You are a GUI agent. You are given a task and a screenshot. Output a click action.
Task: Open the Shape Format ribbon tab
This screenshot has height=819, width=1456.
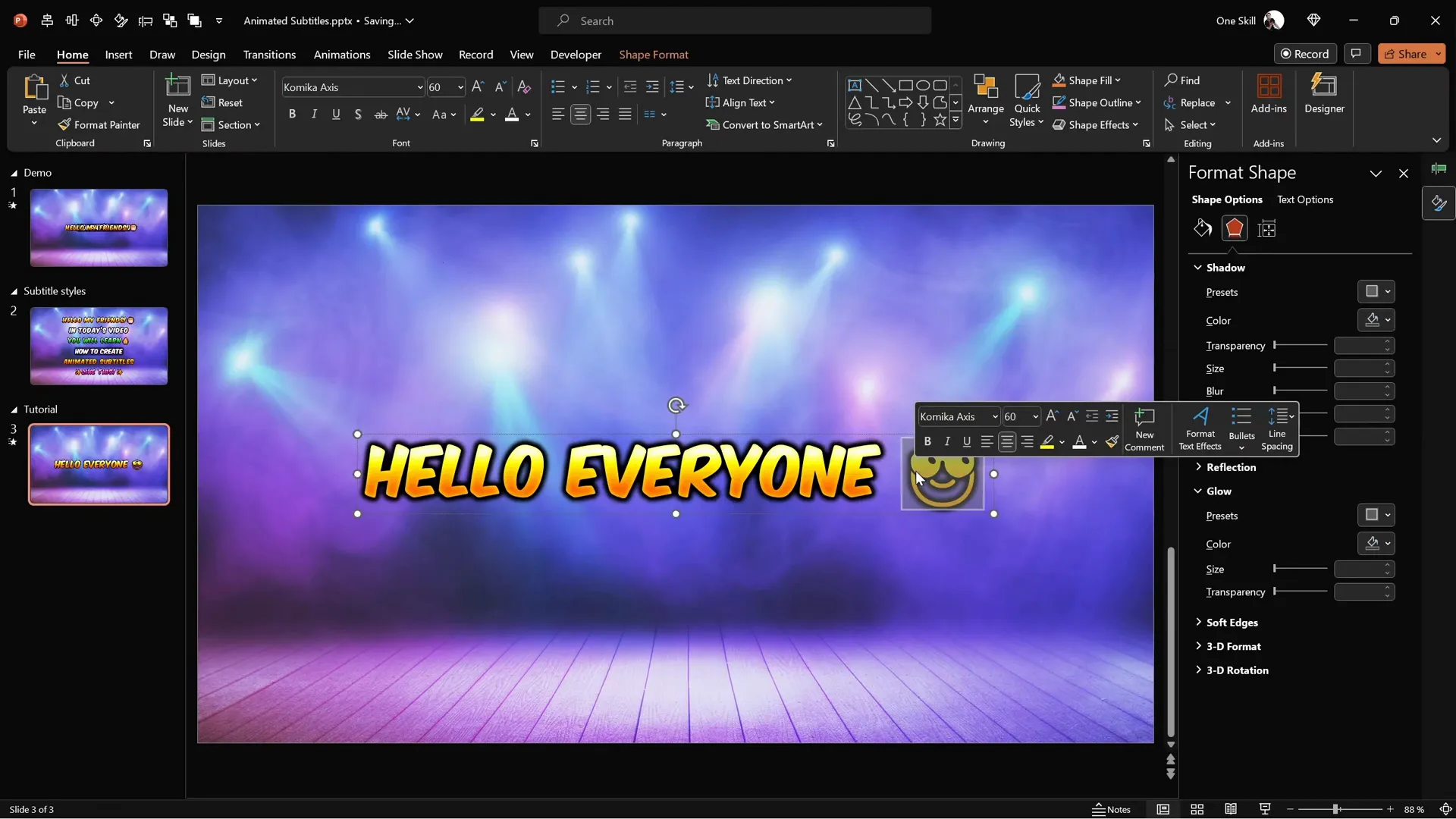point(654,55)
